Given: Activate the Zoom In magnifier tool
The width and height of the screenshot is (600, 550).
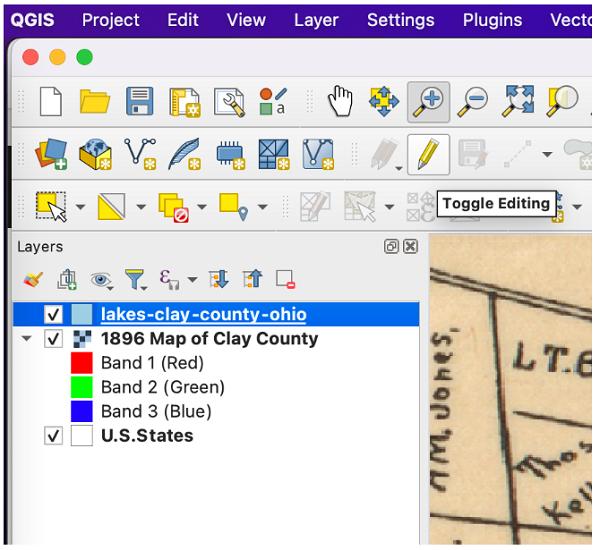Looking at the screenshot, I should [428, 102].
